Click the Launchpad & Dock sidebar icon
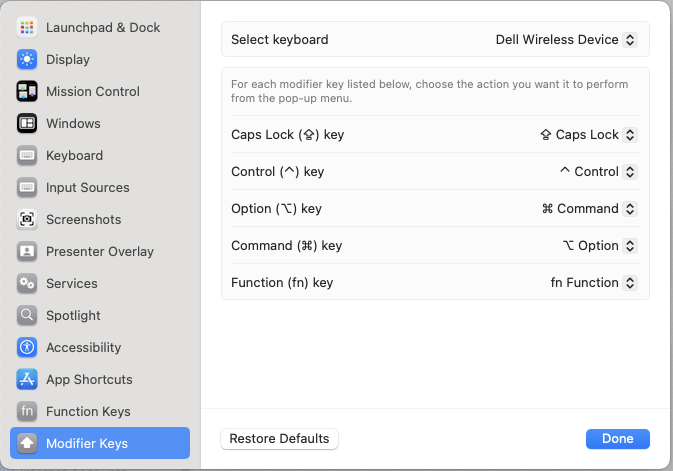The image size is (673, 471). (27, 27)
